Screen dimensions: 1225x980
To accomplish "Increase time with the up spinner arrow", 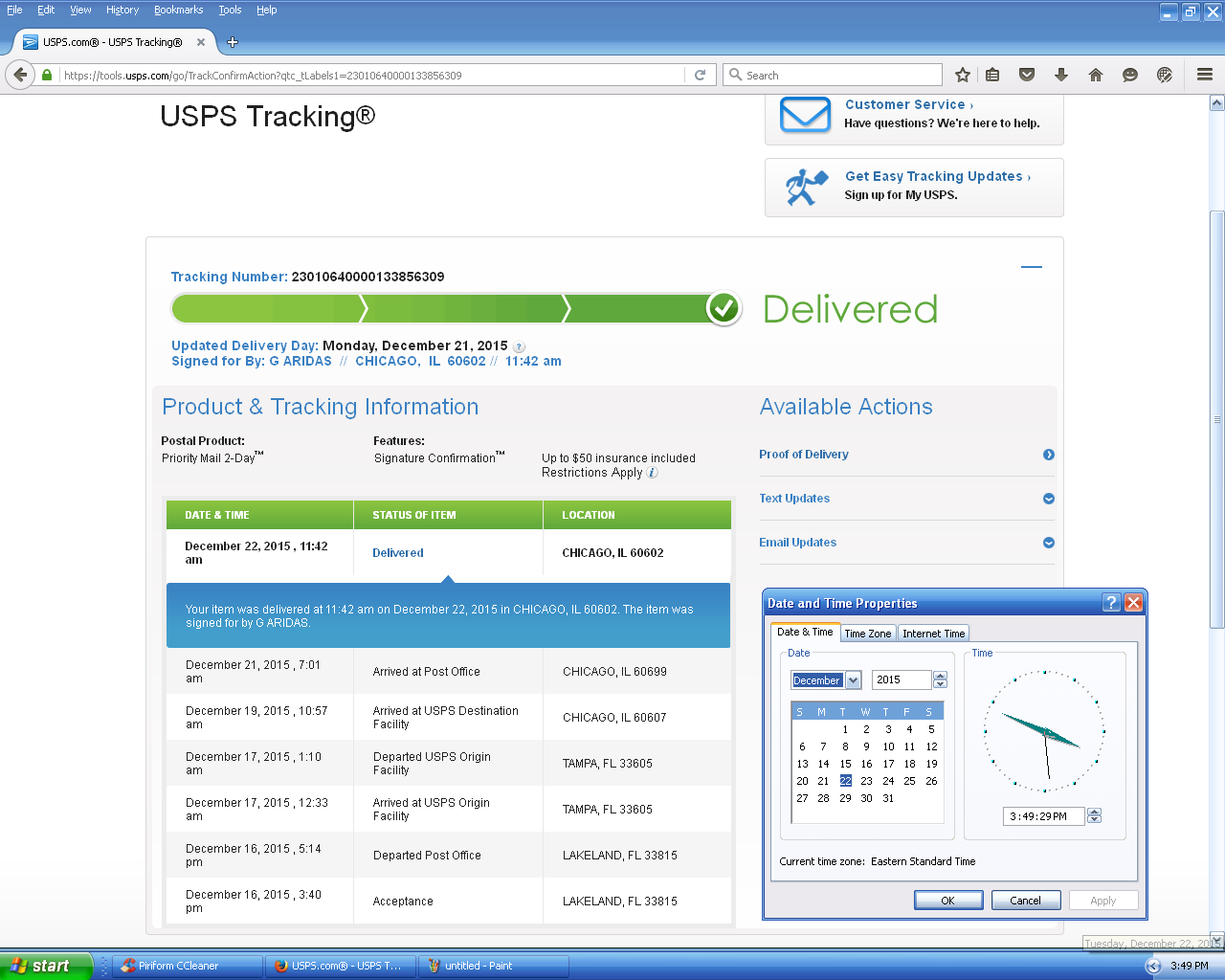I will coord(1094,813).
